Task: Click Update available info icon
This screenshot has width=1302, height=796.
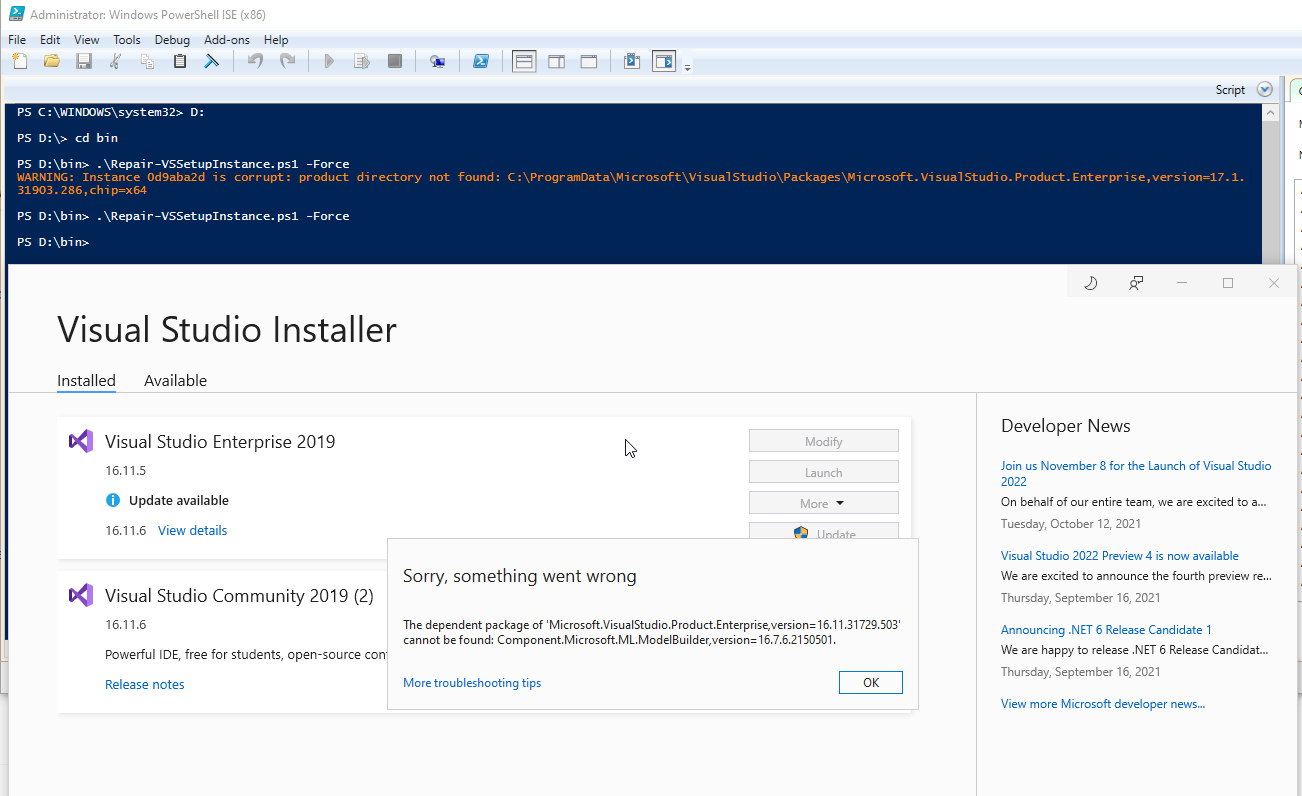Action: pos(113,500)
